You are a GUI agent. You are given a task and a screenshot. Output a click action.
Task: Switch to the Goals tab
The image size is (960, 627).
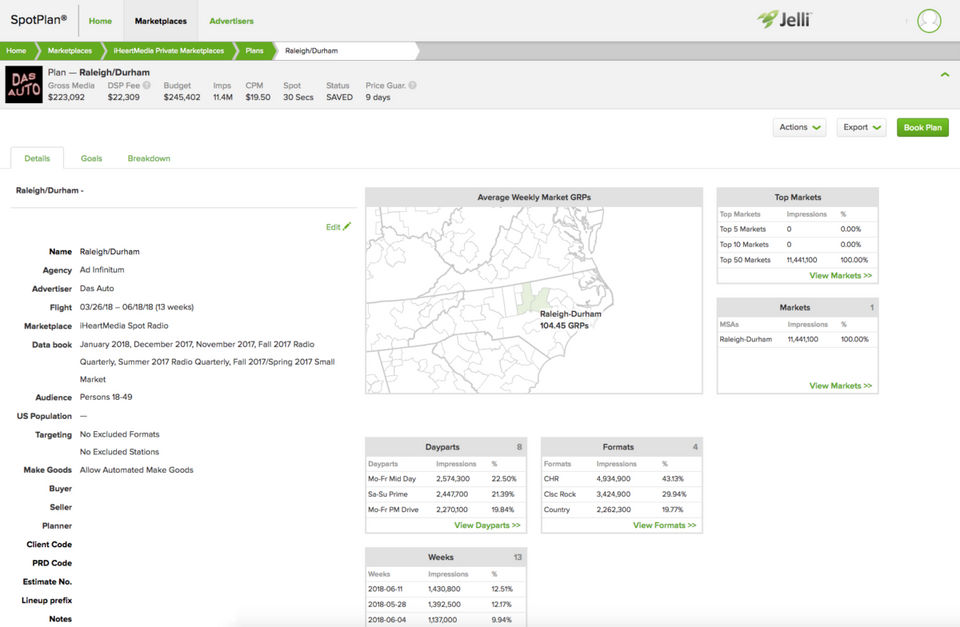point(91,158)
